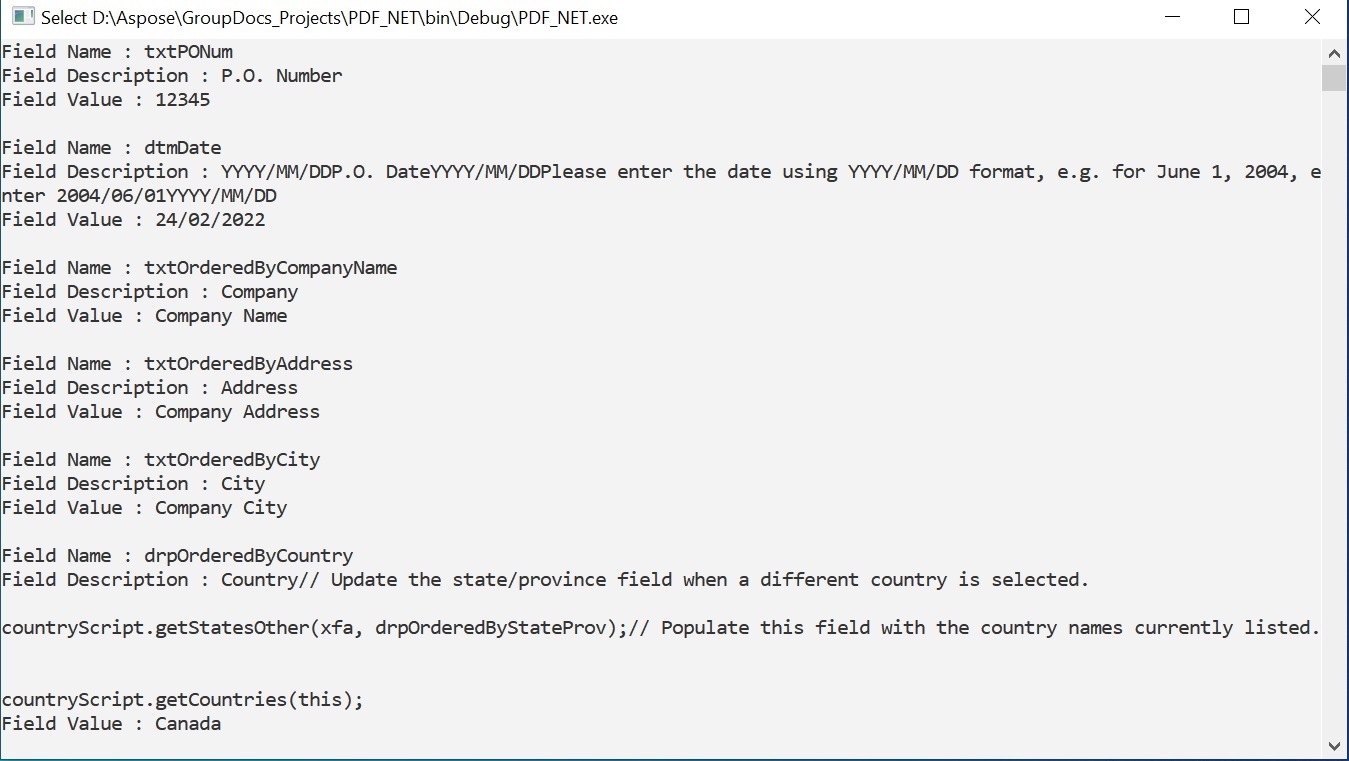Image resolution: width=1349 pixels, height=761 pixels.
Task: Select the text txtPONum
Action: point(188,51)
